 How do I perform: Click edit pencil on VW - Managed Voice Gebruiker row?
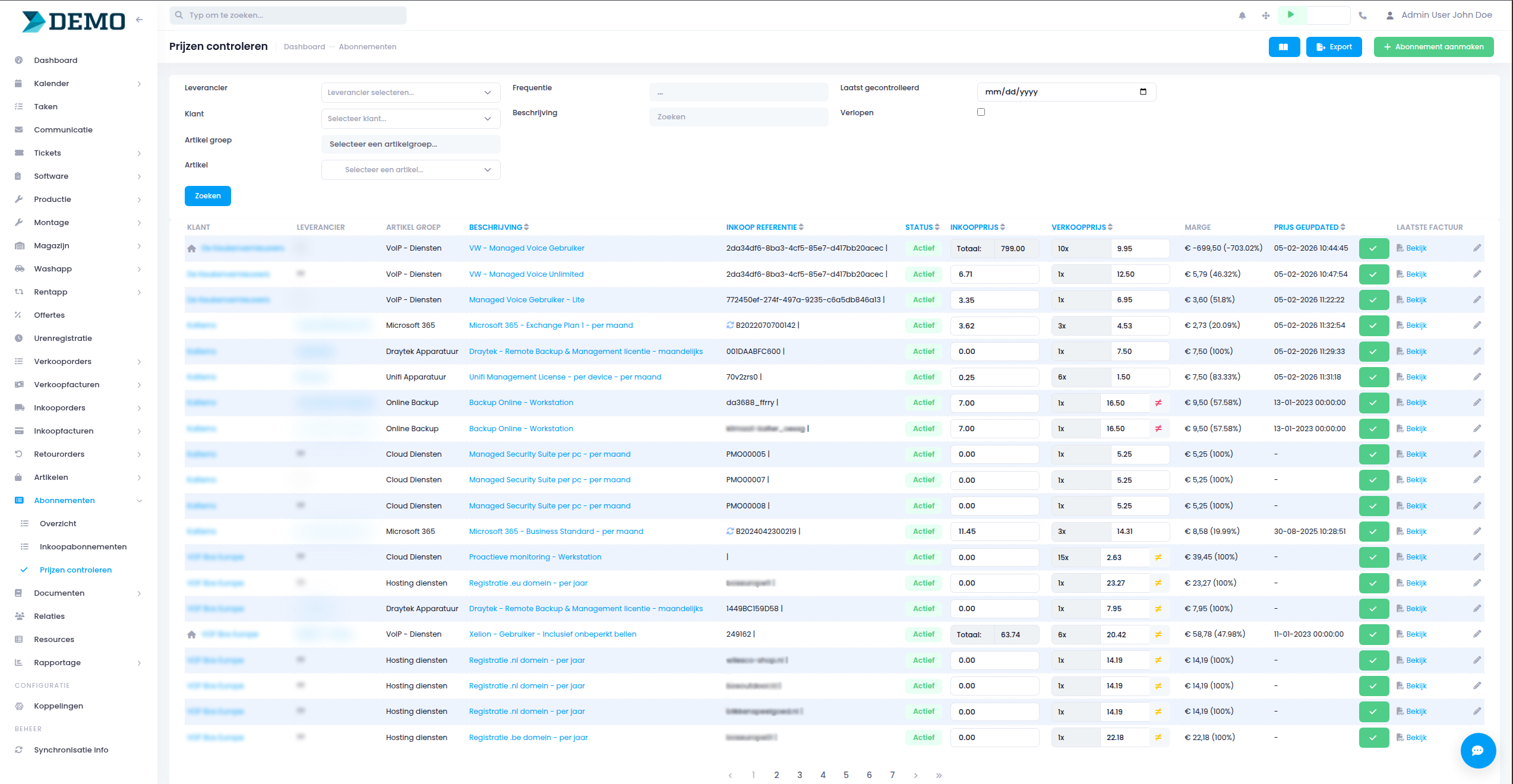(1477, 248)
